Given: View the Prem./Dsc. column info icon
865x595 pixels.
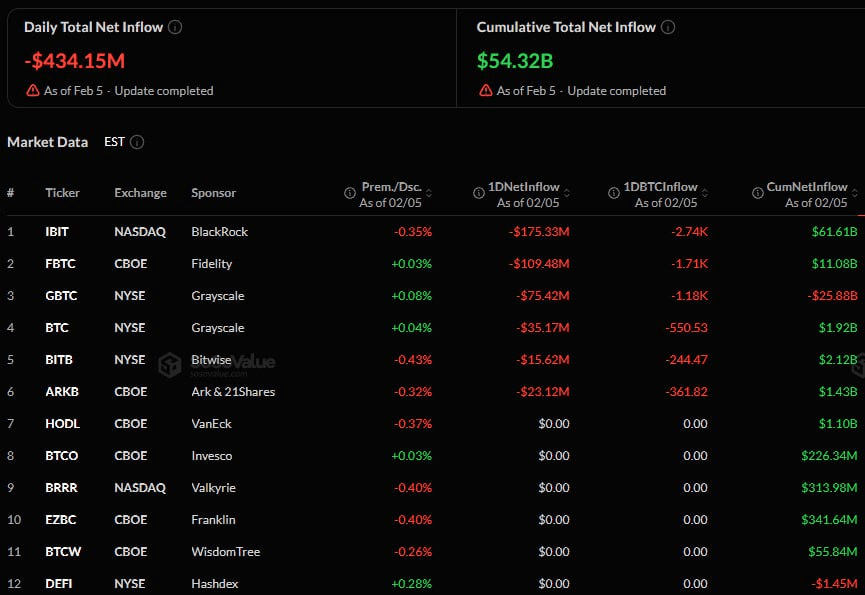Looking at the screenshot, I should (349, 192).
